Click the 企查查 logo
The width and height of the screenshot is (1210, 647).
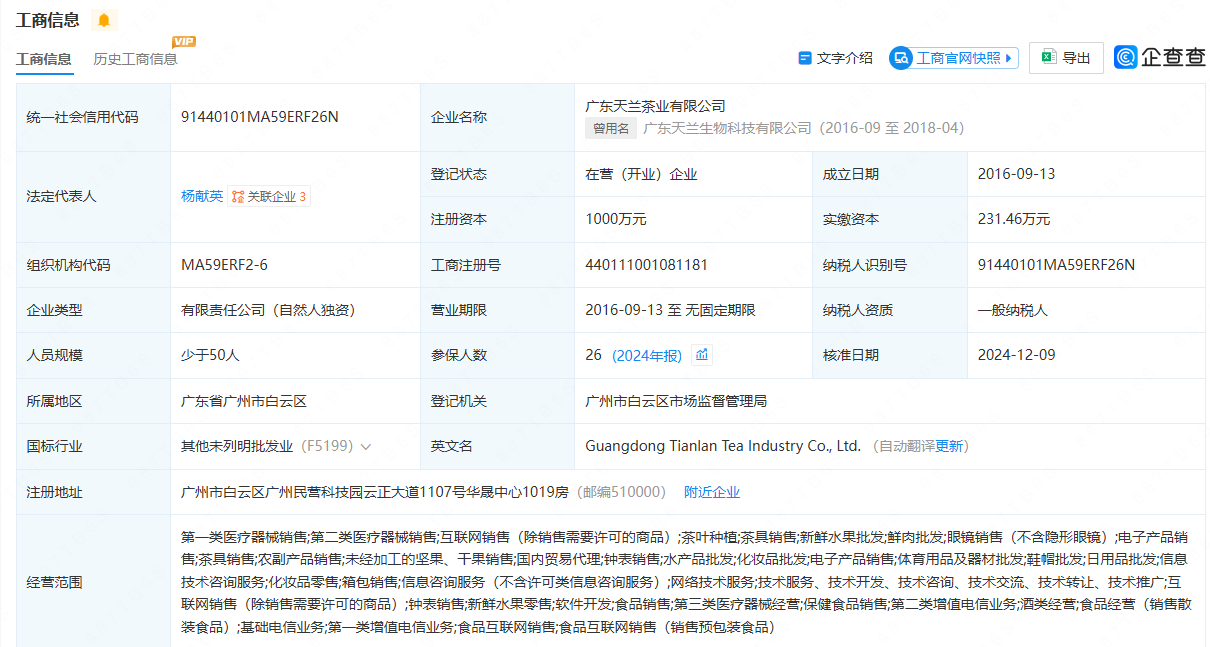click(1160, 58)
